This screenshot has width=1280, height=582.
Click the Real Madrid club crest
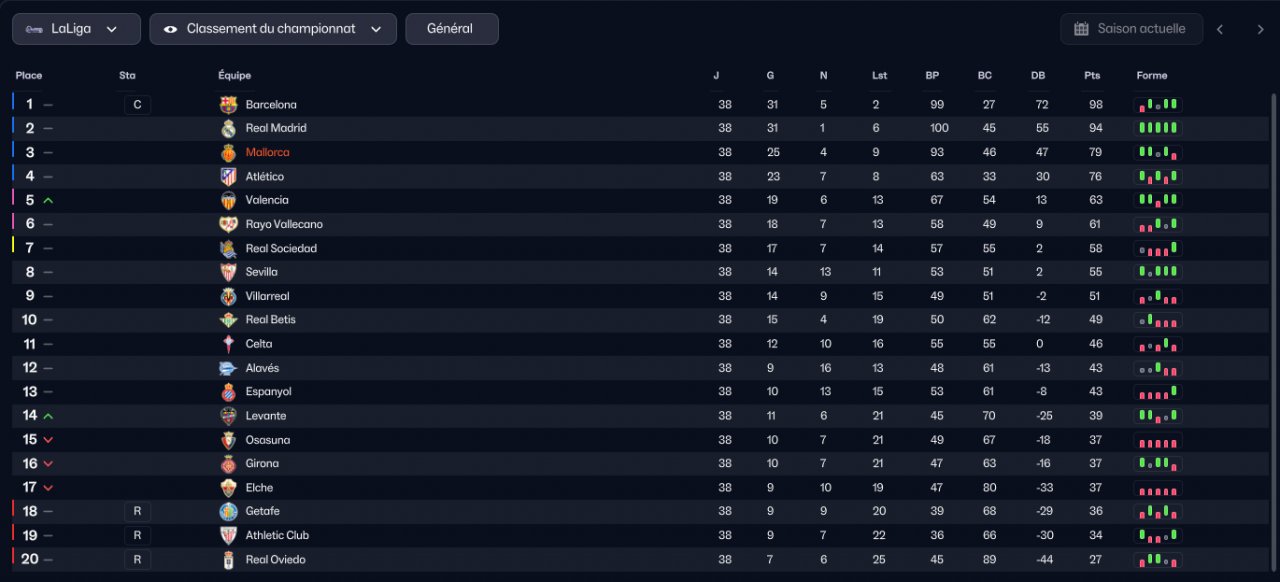[x=228, y=128]
